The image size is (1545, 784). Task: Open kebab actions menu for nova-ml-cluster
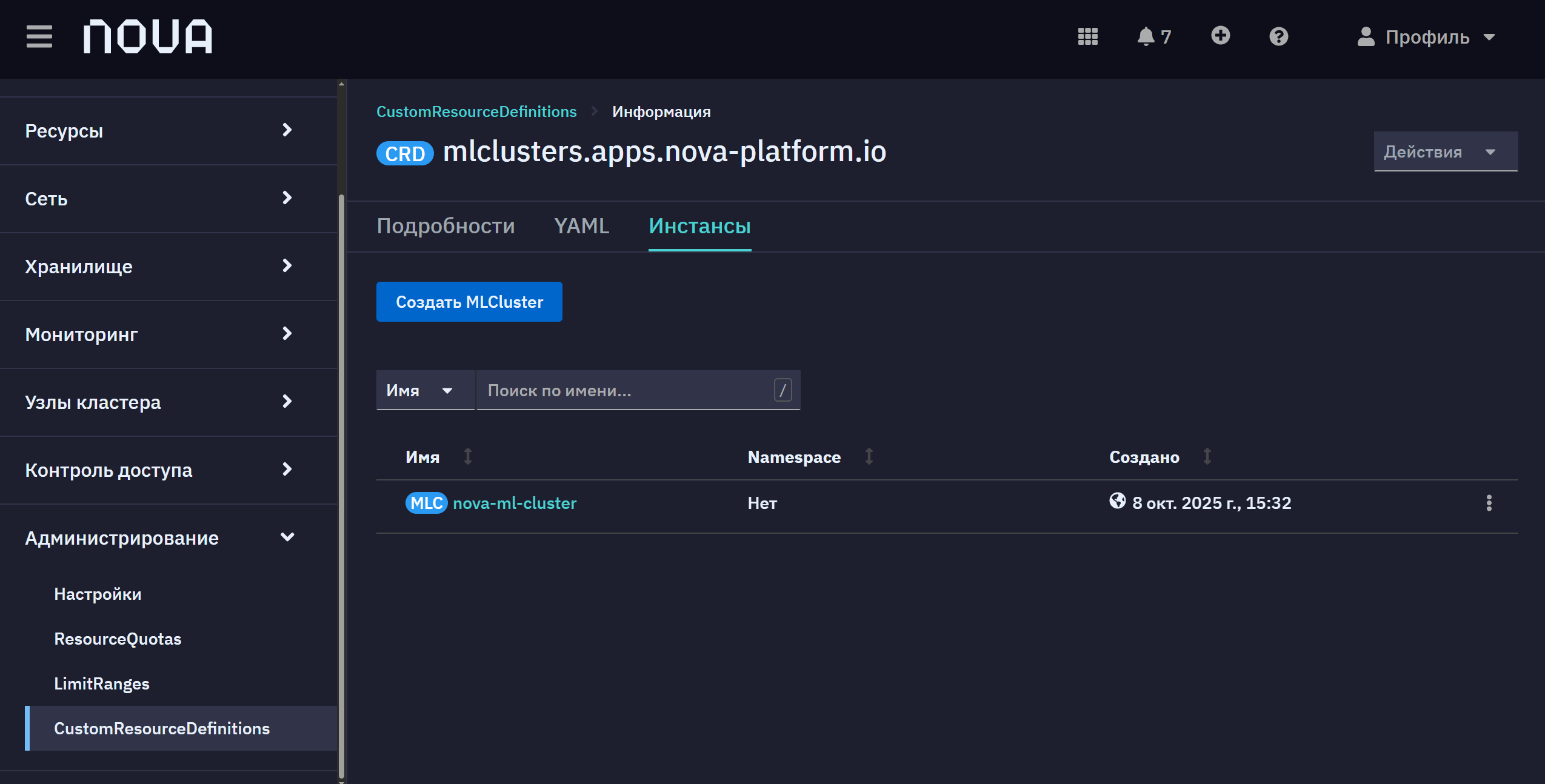coord(1489,503)
